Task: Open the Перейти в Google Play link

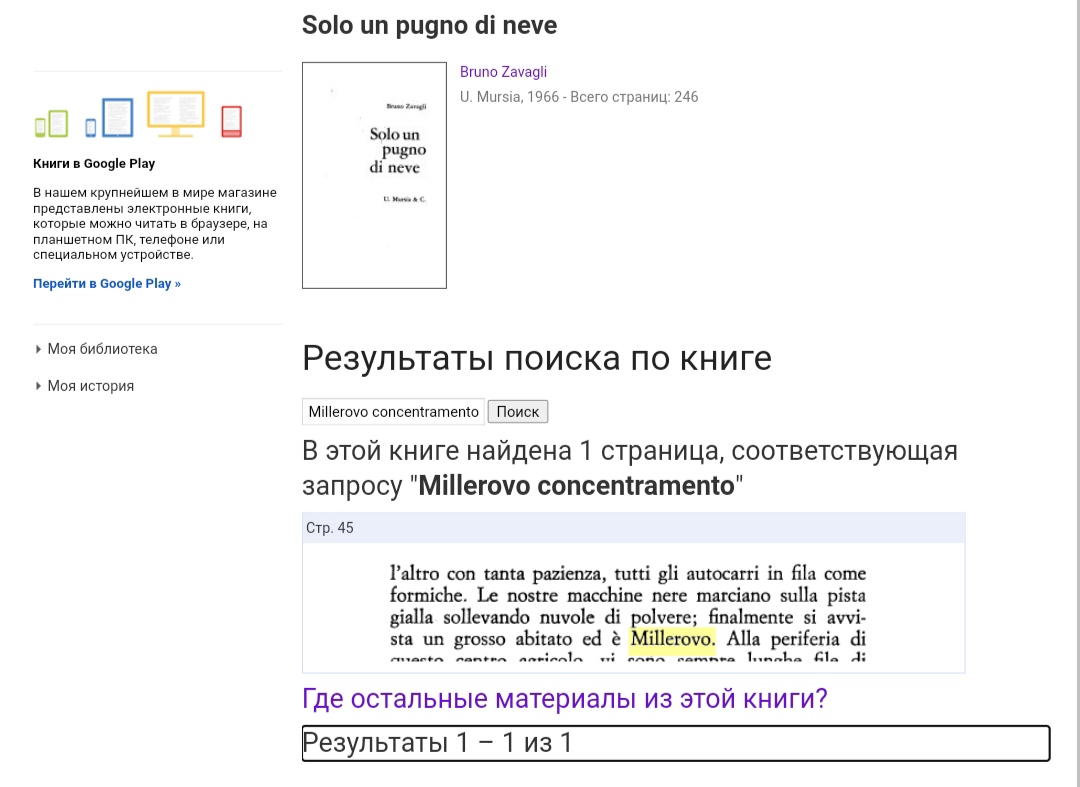Action: tap(107, 284)
